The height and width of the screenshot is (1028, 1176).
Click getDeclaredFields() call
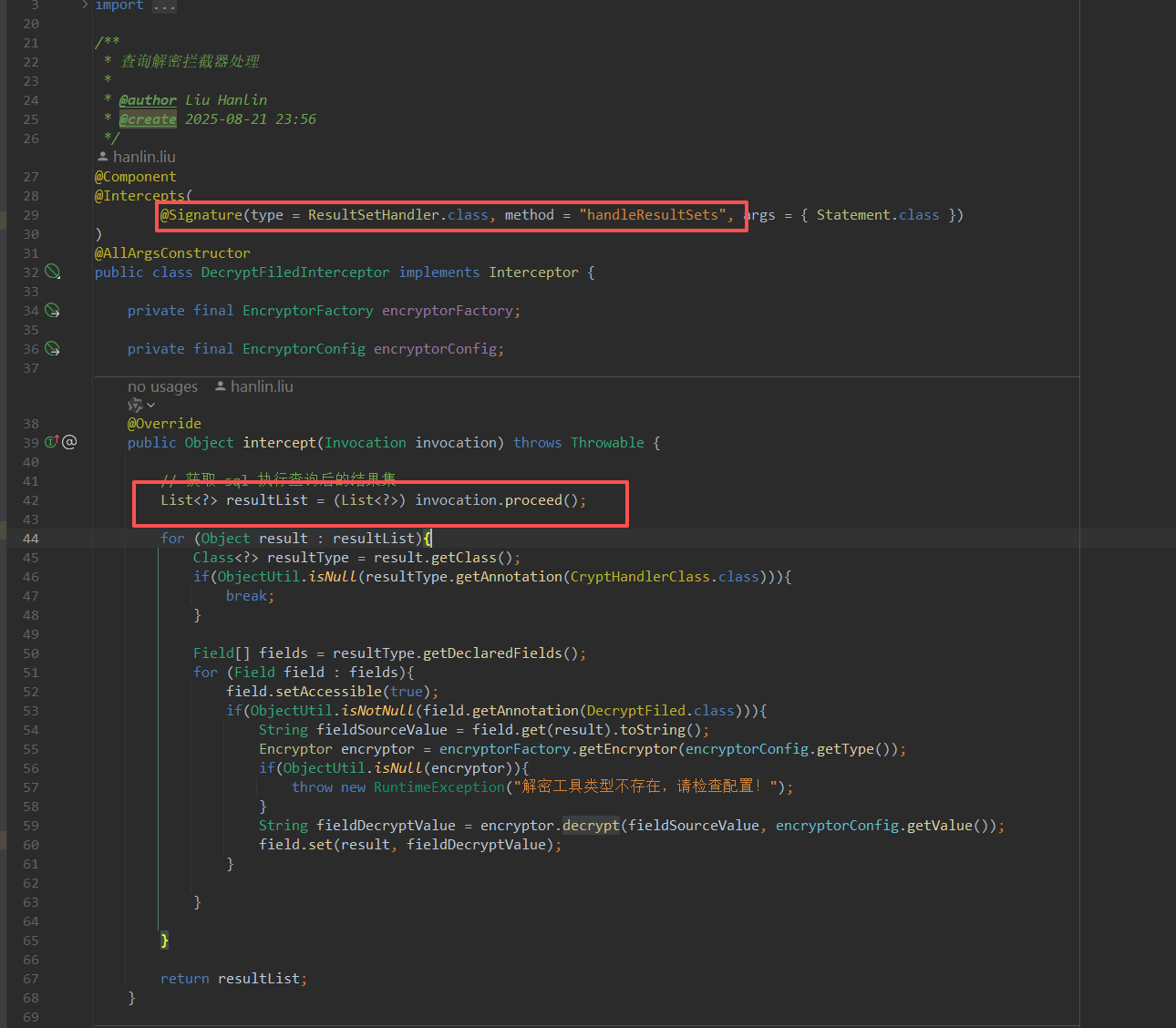click(500, 653)
